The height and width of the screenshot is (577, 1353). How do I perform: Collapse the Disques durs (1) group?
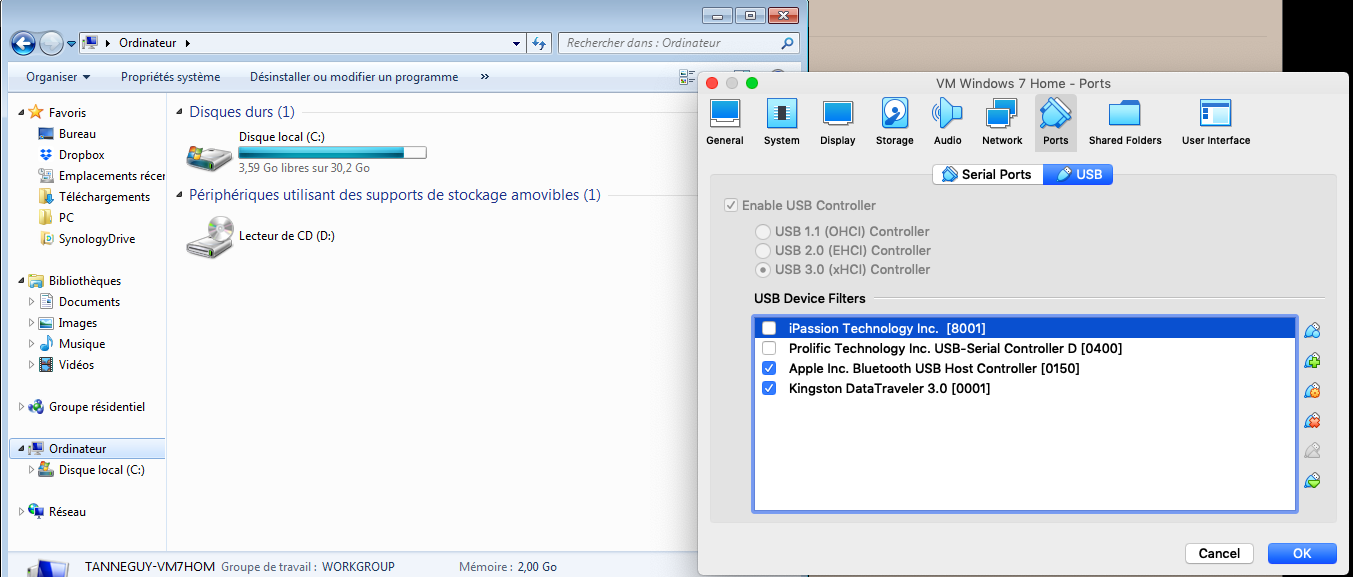pyautogui.click(x=180, y=112)
